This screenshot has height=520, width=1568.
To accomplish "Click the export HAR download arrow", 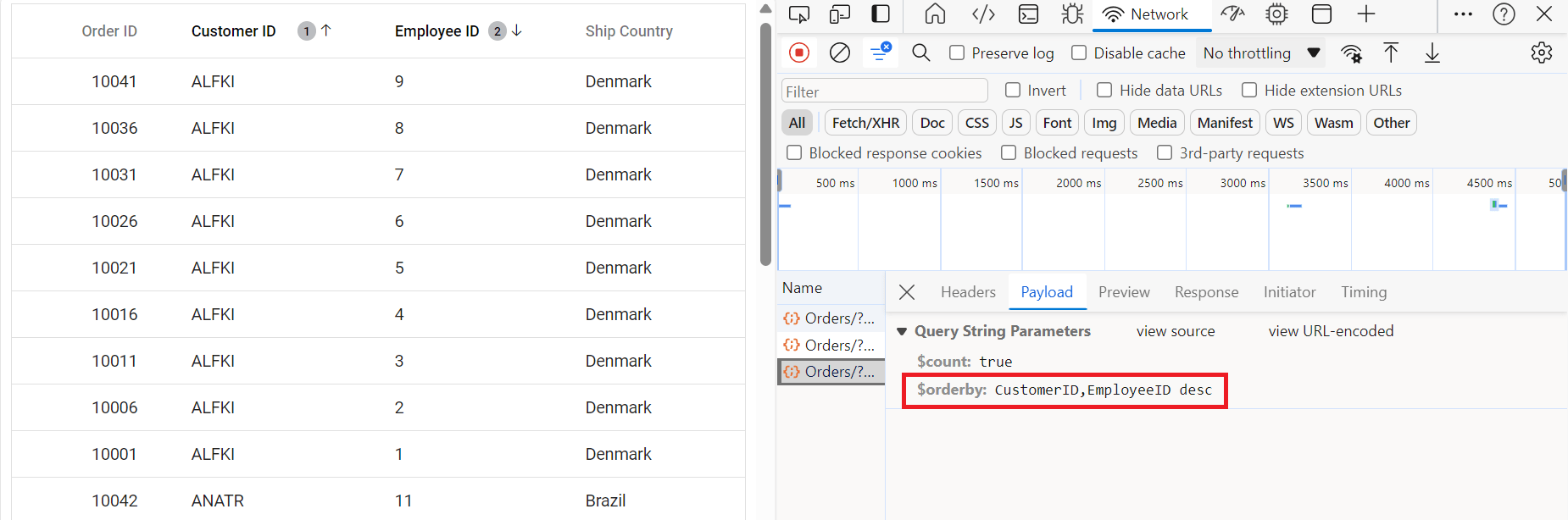I will tap(1432, 53).
